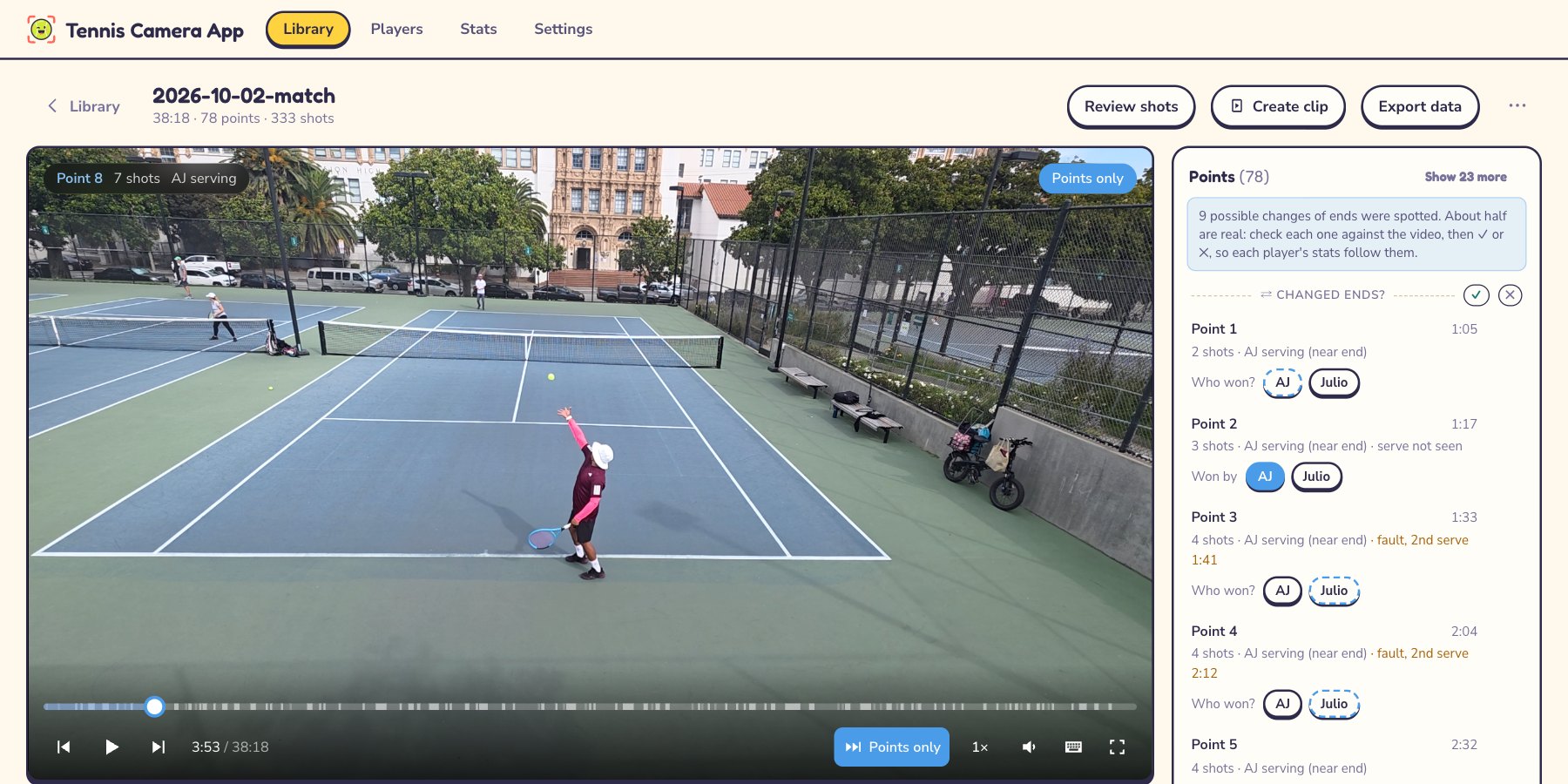Open the three-dot more options menu
Screen dimensions: 1568x784
point(1517,105)
